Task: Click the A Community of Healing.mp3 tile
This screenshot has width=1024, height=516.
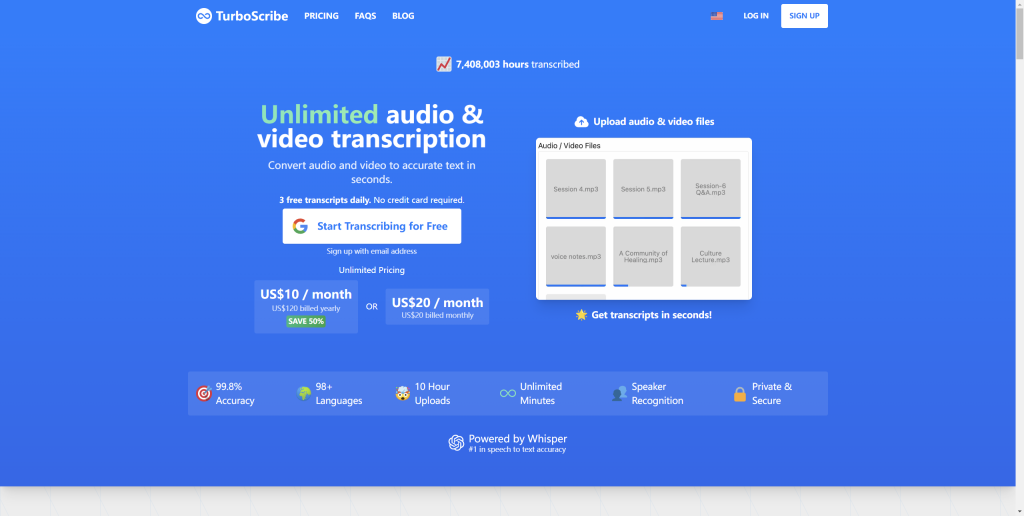Action: tap(643, 256)
